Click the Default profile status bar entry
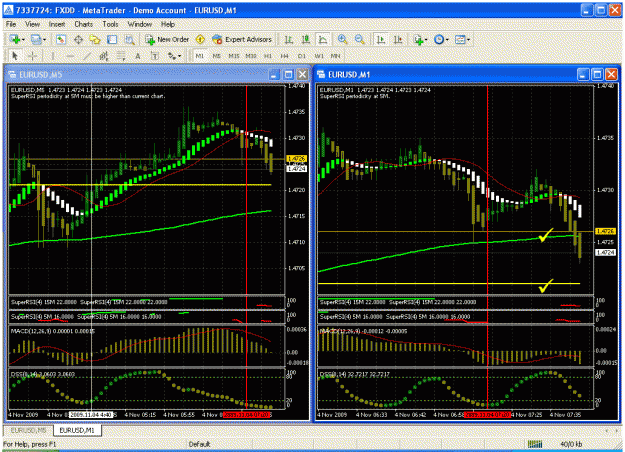The width and height of the screenshot is (625, 452). (x=199, y=444)
